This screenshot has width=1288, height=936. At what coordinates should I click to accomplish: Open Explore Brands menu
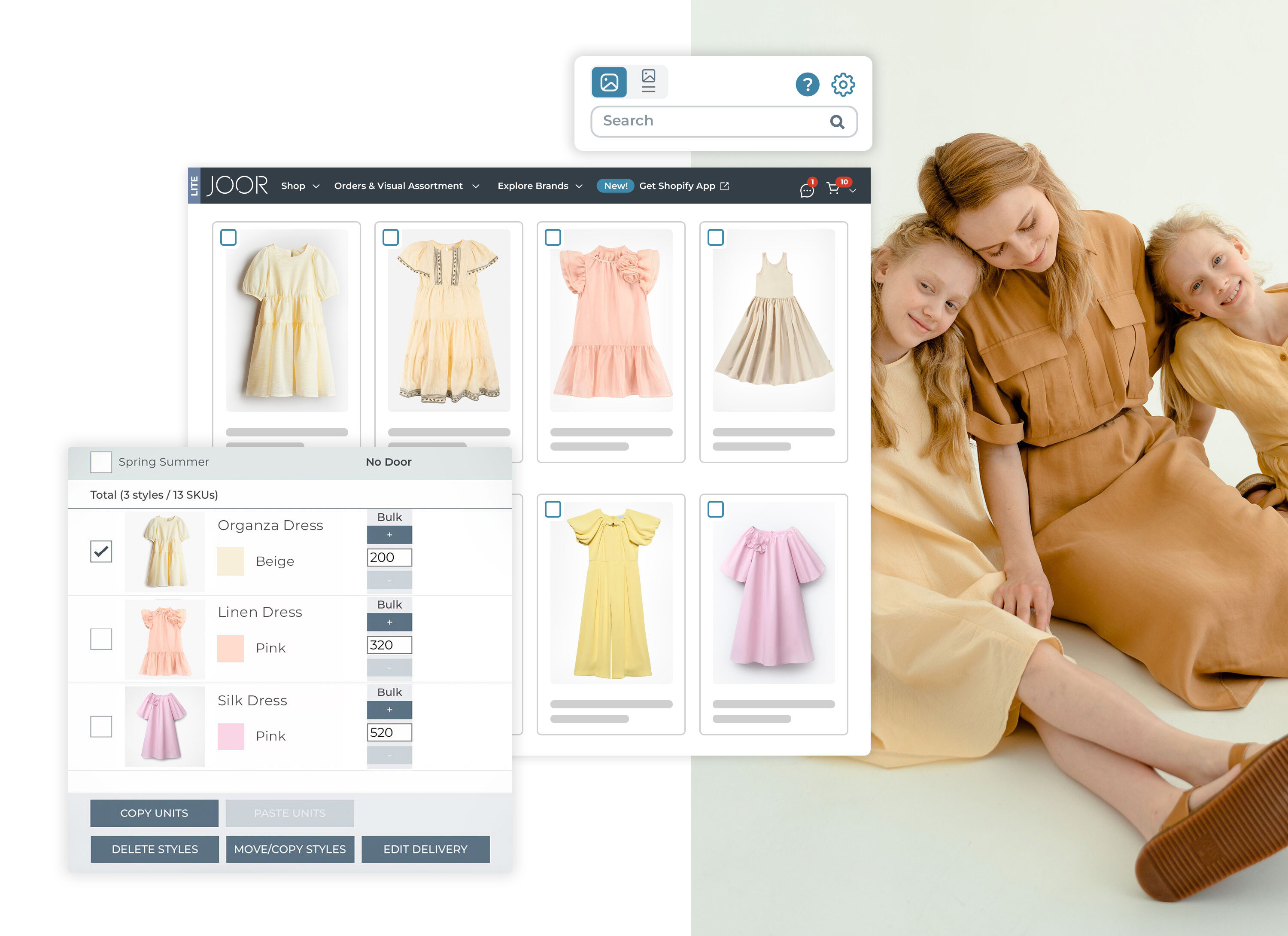coord(533,186)
